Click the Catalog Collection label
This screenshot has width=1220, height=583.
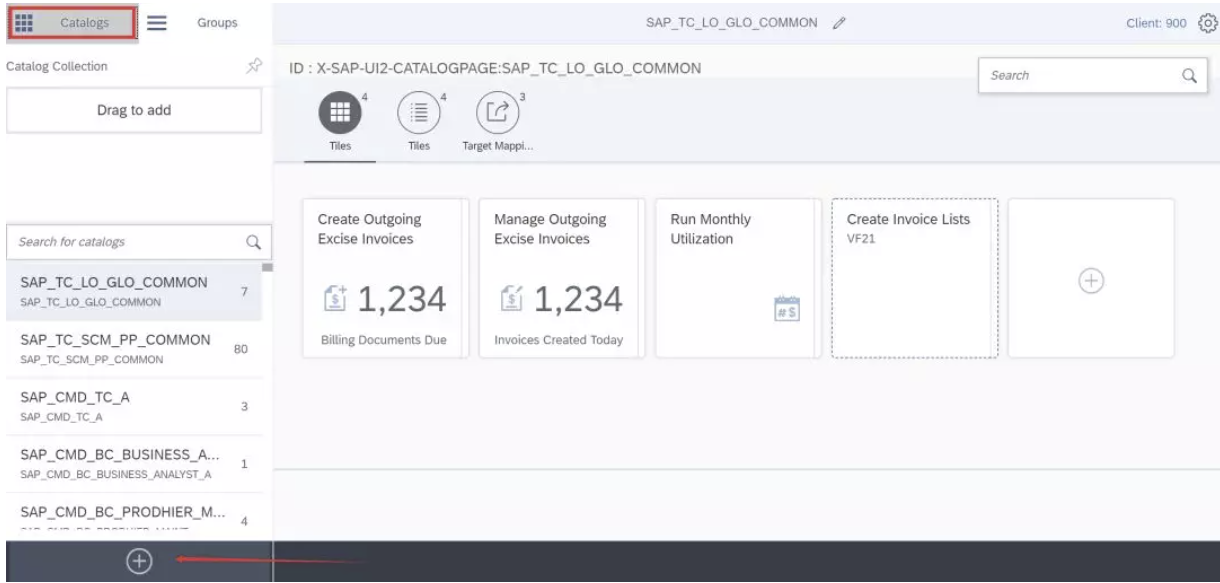point(57,66)
